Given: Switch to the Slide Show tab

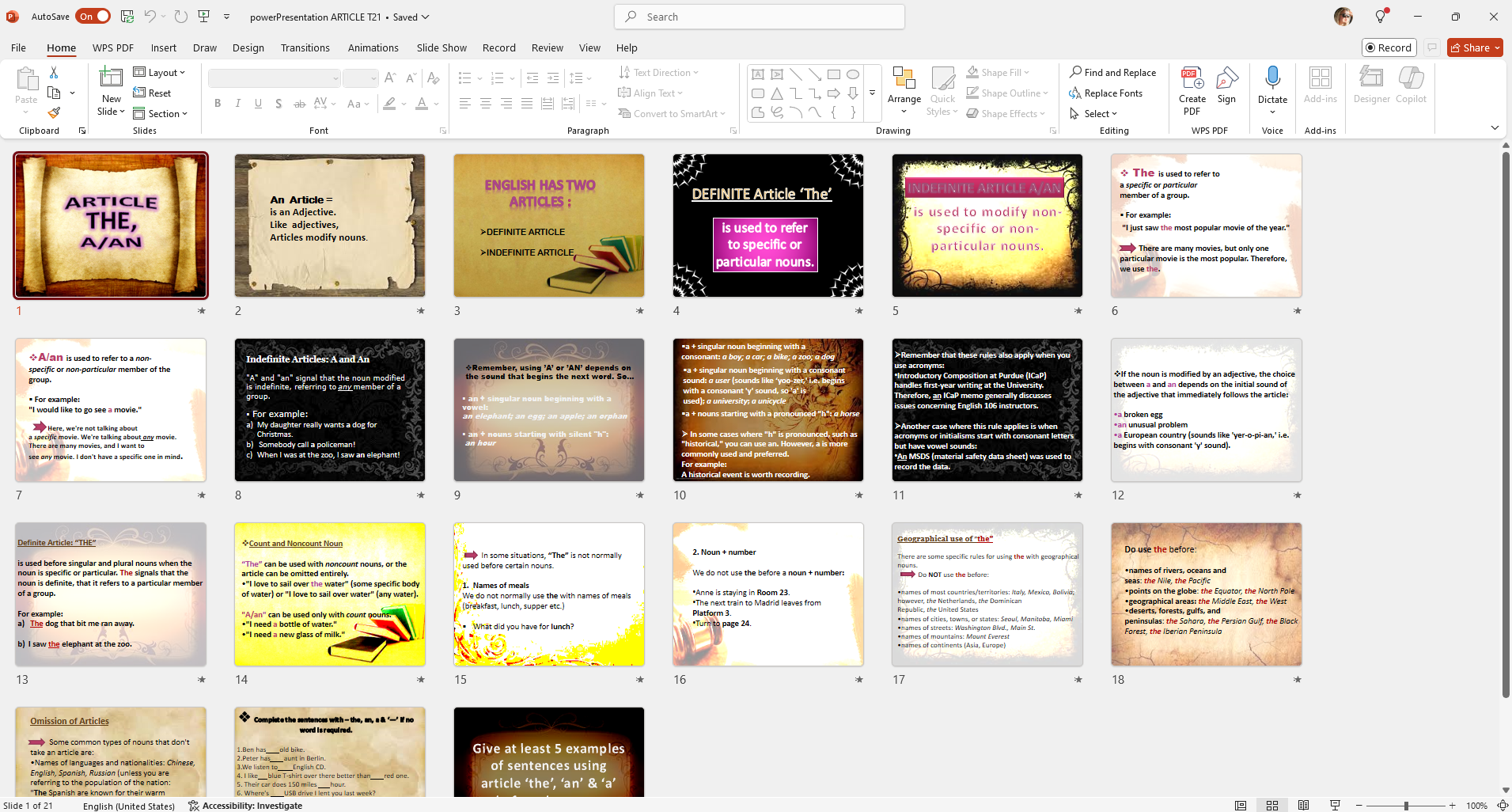Looking at the screenshot, I should coord(441,47).
